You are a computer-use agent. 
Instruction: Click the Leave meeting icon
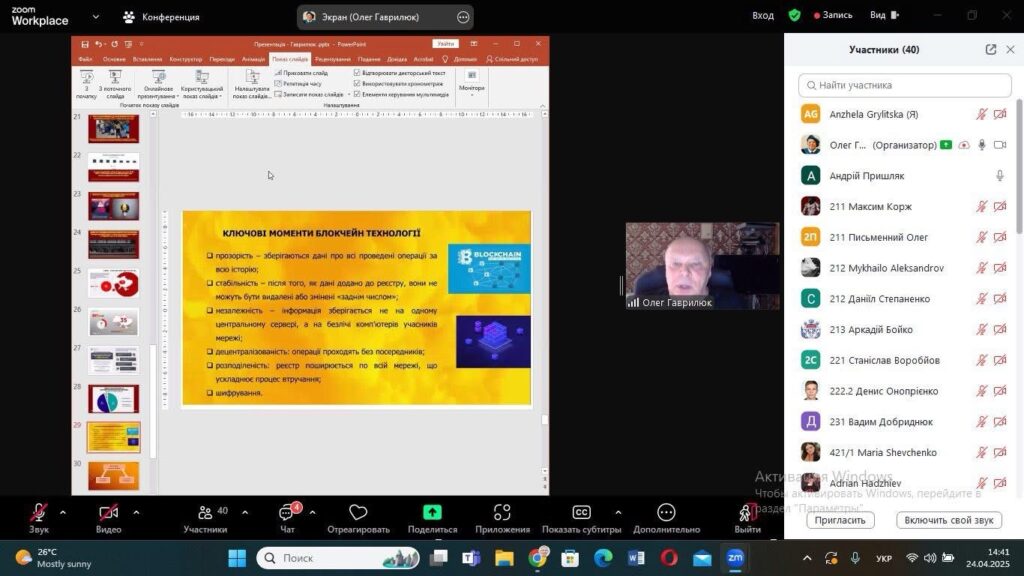(747, 513)
